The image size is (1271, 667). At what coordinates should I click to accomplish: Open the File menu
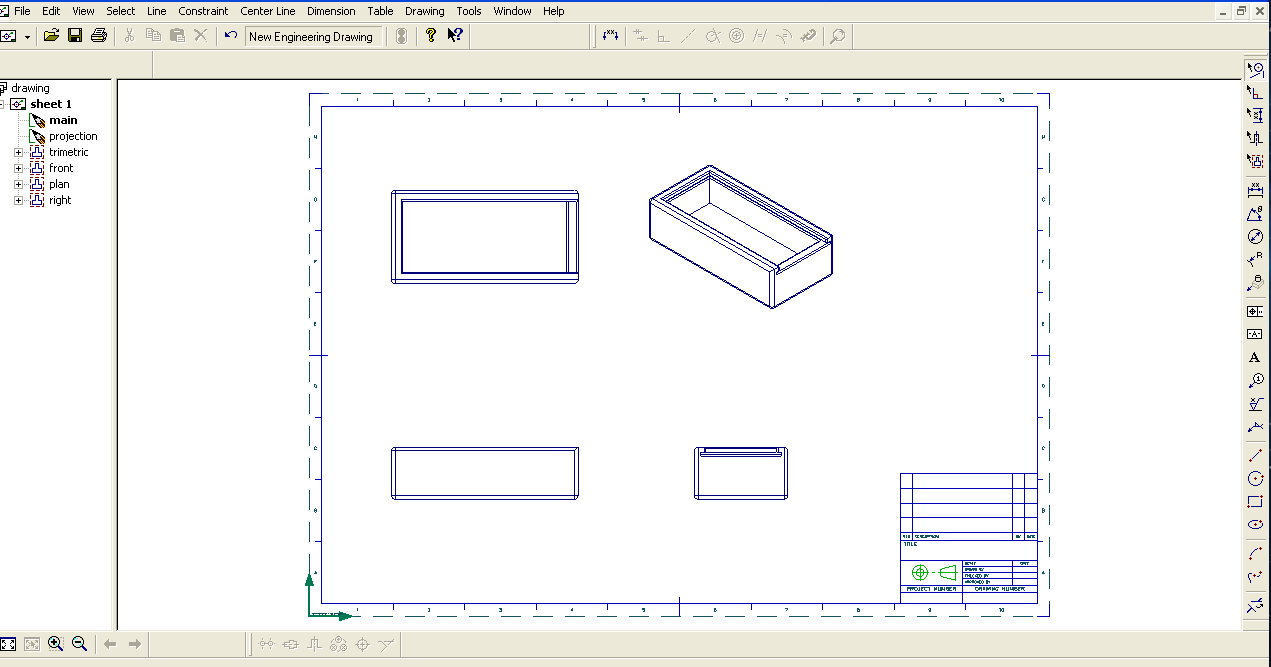(x=22, y=11)
